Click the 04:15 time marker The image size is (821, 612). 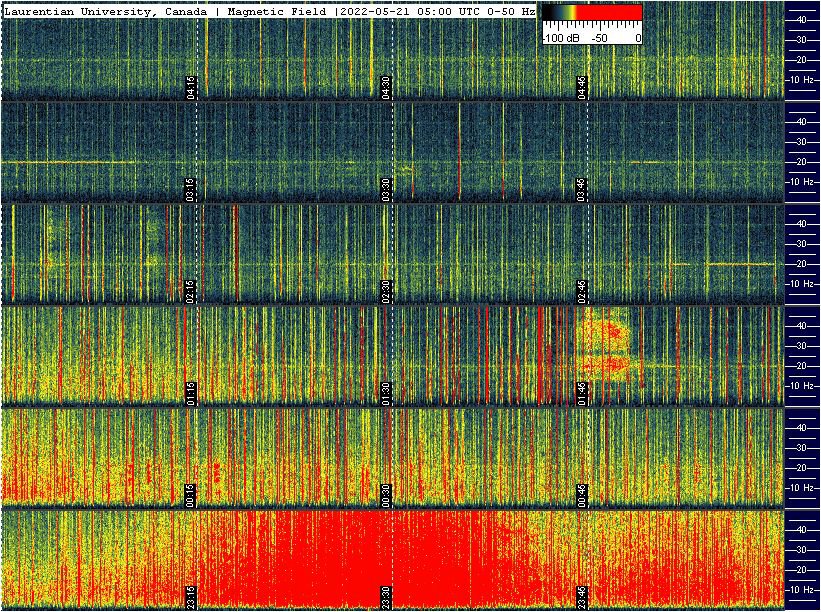click(190, 86)
